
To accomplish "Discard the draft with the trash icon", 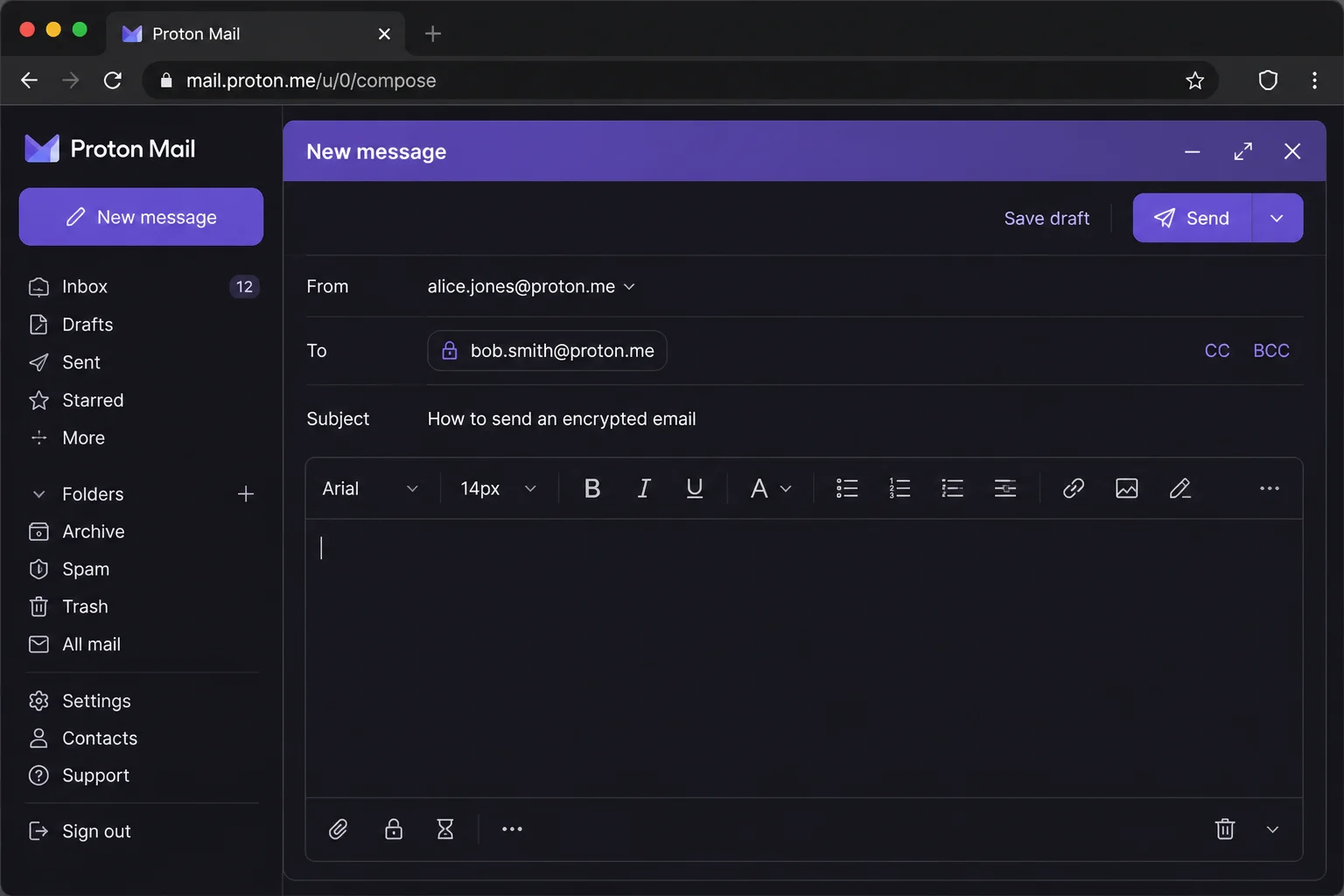I will pyautogui.click(x=1225, y=829).
